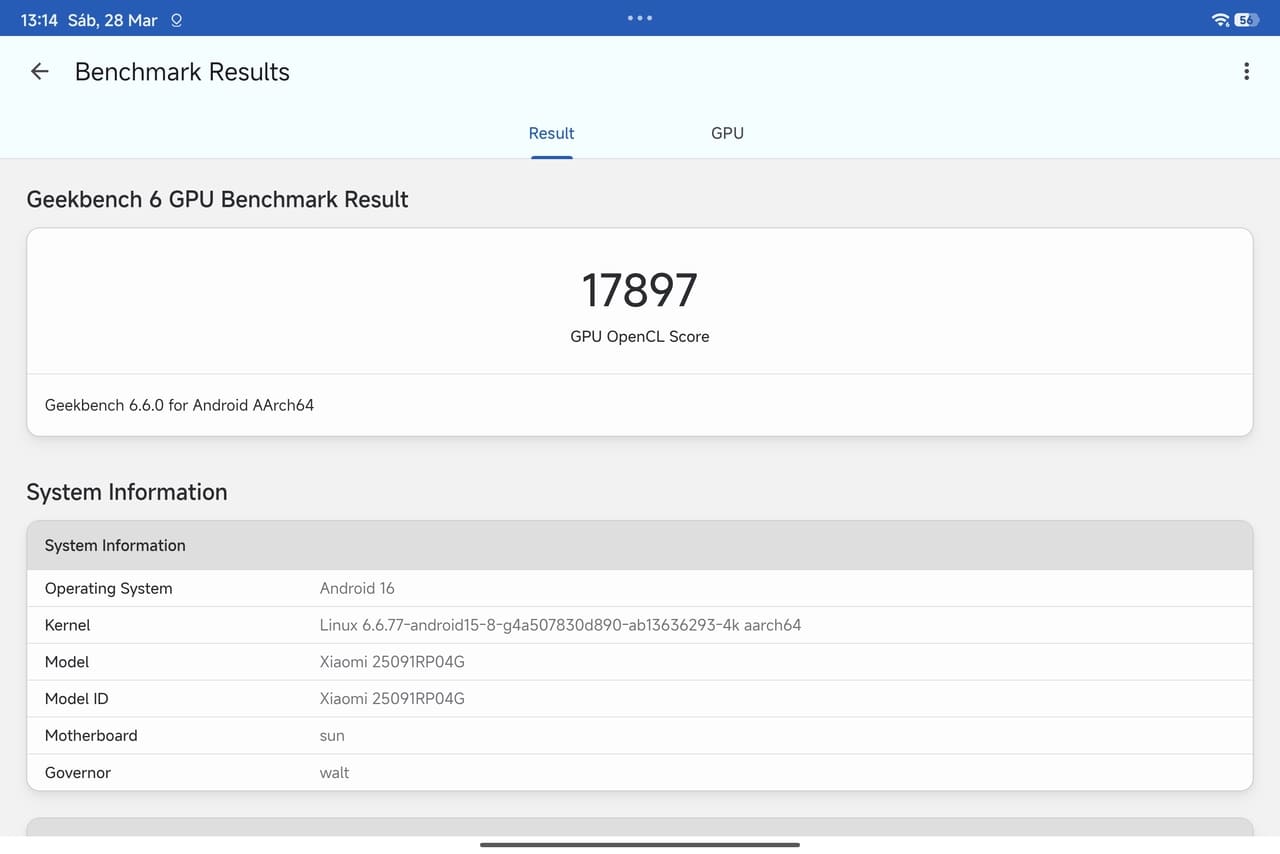Switch to the GPU tab
This screenshot has width=1280, height=854.
(x=727, y=133)
